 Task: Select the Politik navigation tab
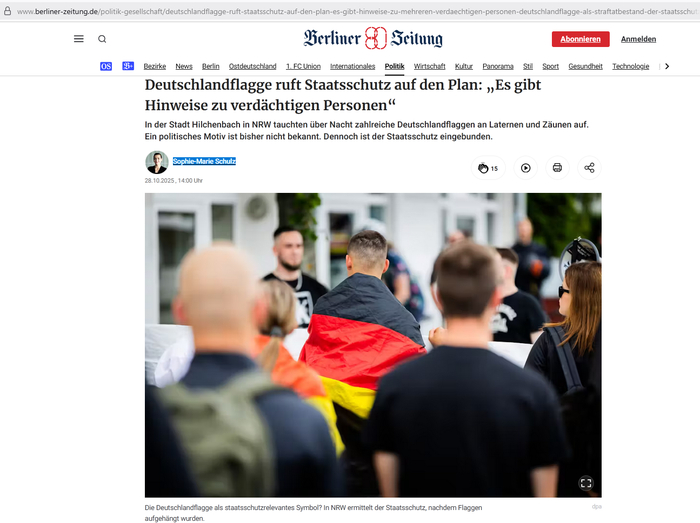pos(394,66)
